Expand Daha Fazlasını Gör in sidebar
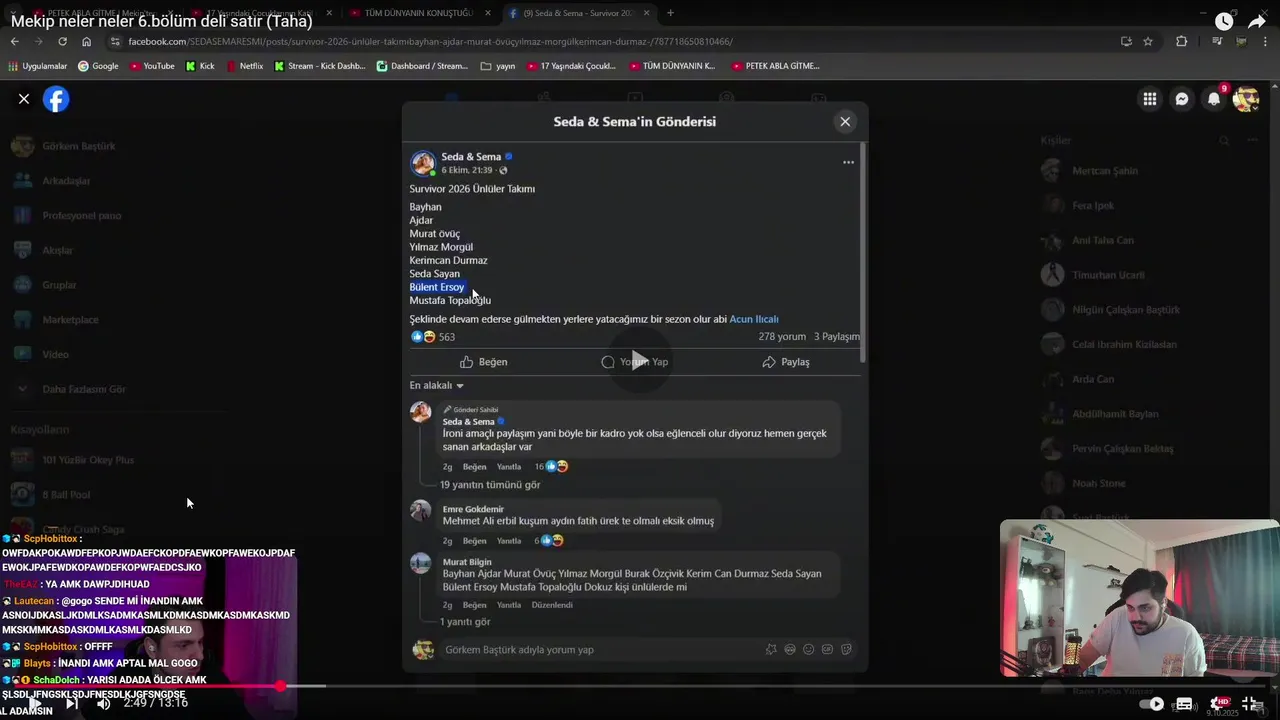This screenshot has height=720, width=1280. [70, 389]
